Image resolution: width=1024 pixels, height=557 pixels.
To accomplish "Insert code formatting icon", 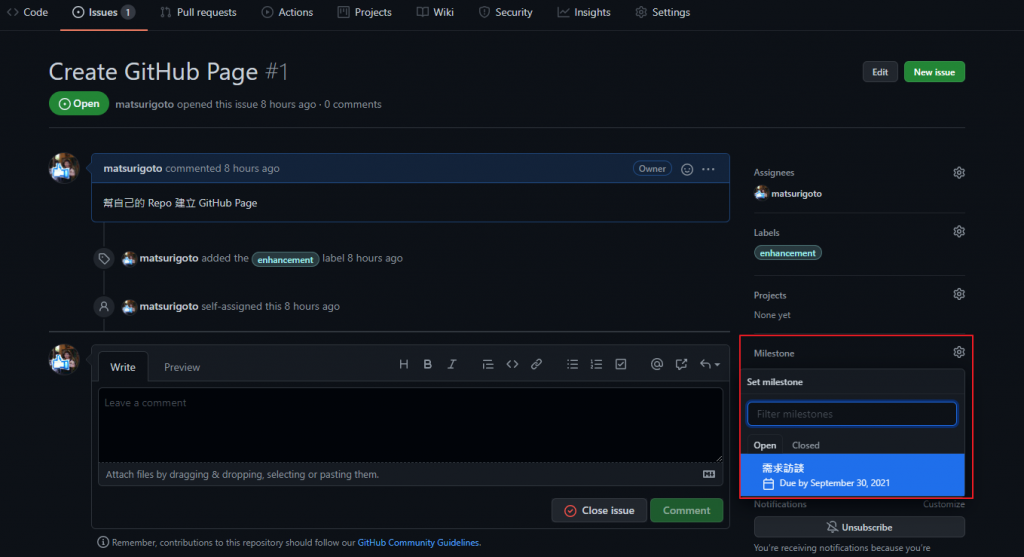I will (513, 364).
